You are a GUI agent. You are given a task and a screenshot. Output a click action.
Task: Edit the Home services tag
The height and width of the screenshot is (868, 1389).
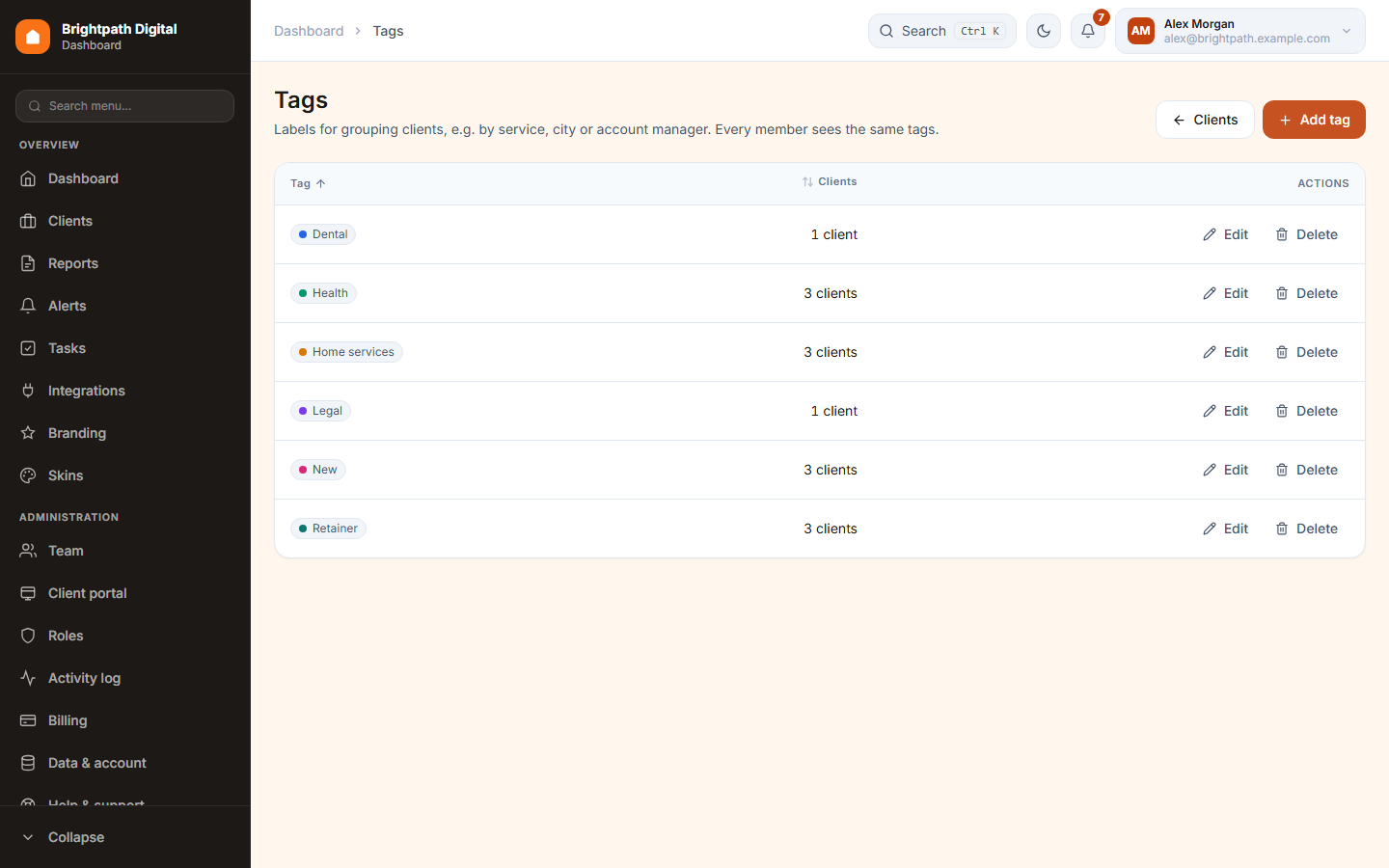pyautogui.click(x=1225, y=352)
